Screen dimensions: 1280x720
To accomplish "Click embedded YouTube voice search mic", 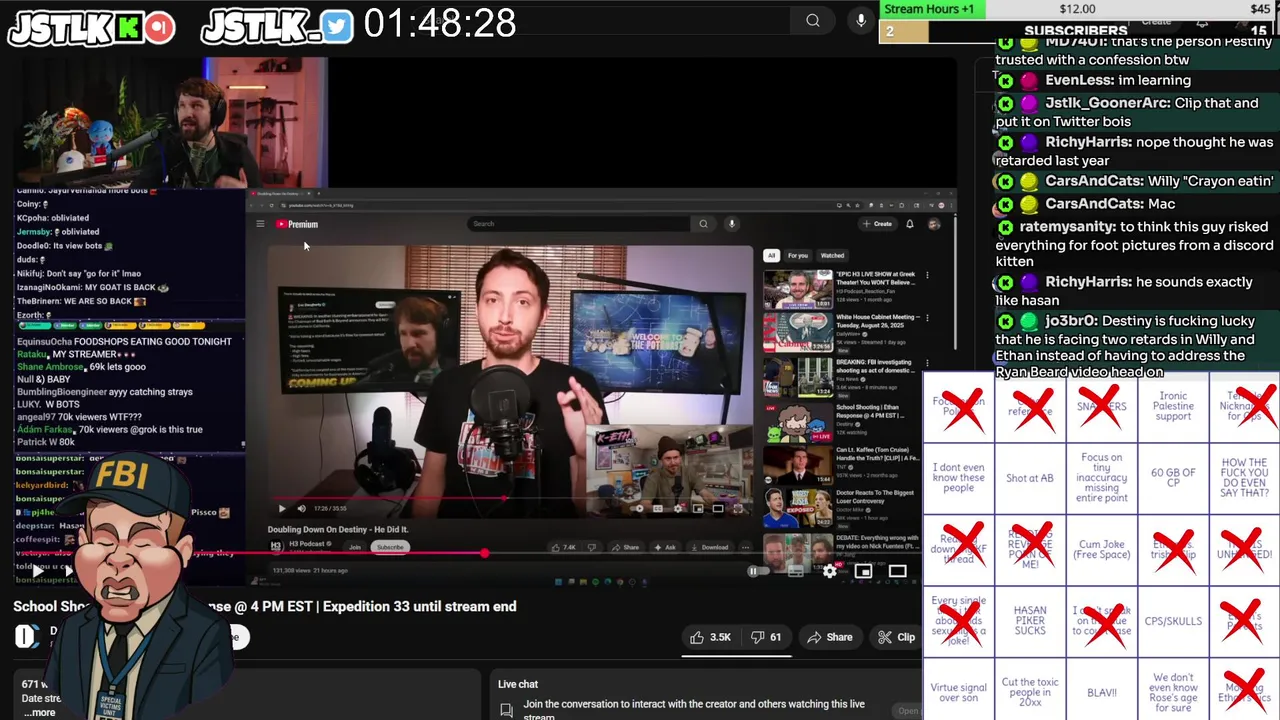I will click(x=732, y=224).
